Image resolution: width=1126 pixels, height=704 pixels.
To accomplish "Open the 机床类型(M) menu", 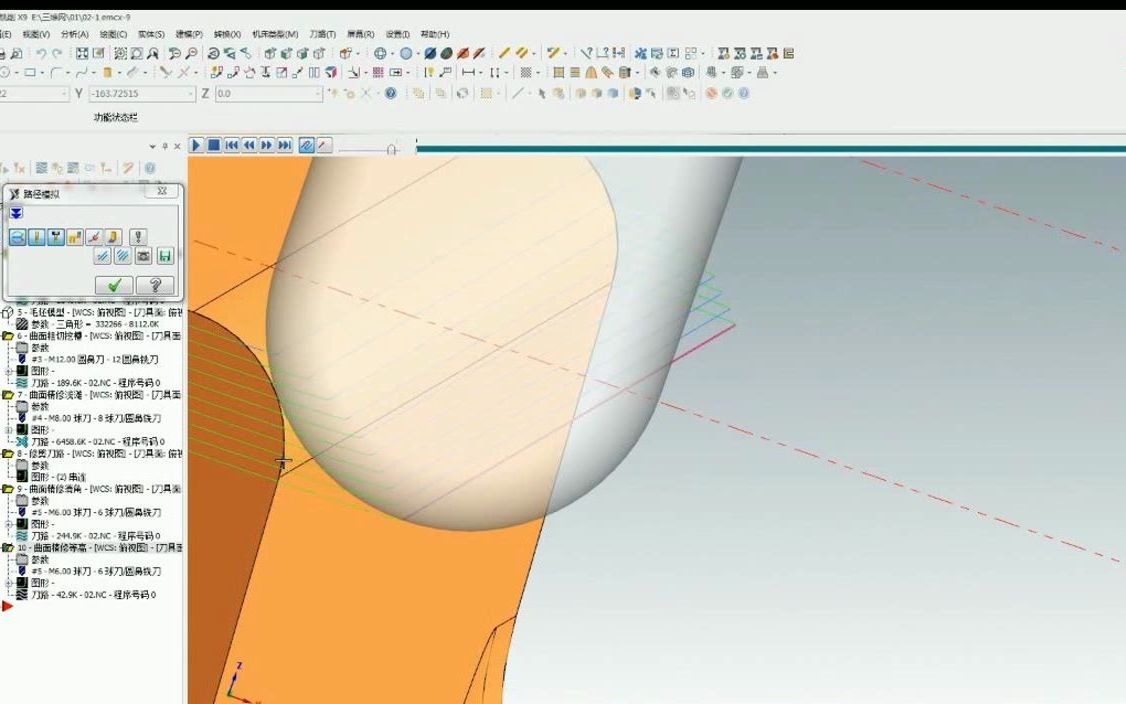I will 275,34.
